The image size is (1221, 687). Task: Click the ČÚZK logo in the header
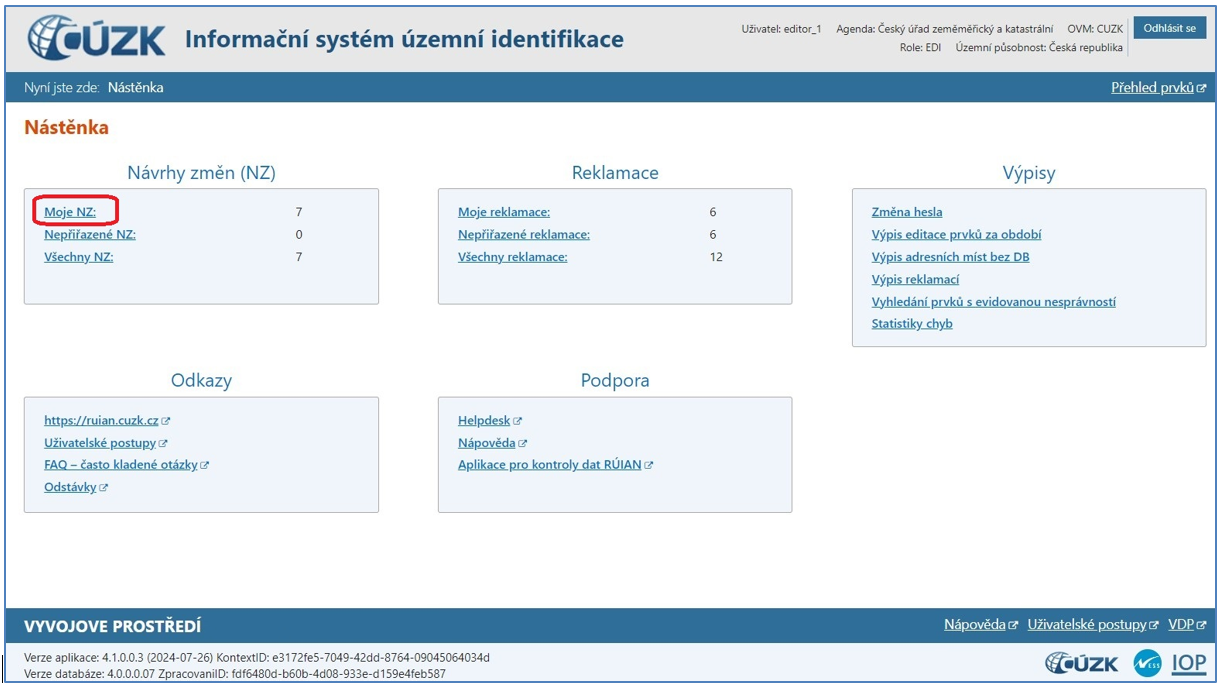pyautogui.click(x=97, y=38)
